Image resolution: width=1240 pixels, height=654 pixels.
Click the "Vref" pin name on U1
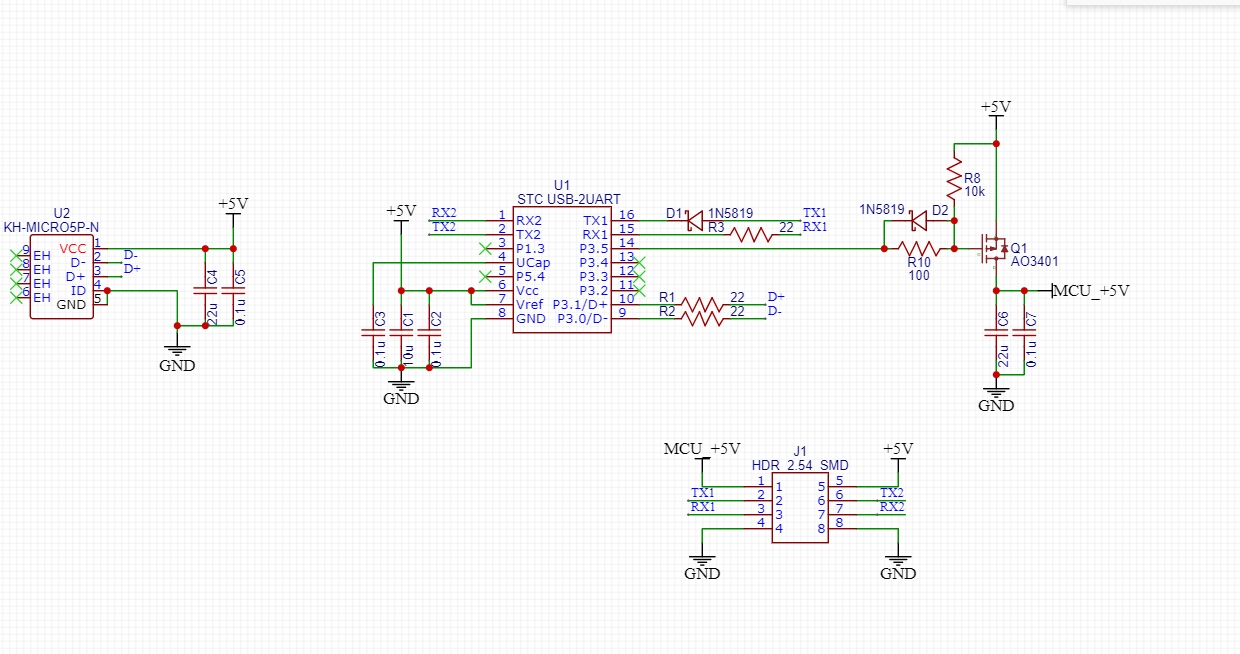coord(530,304)
